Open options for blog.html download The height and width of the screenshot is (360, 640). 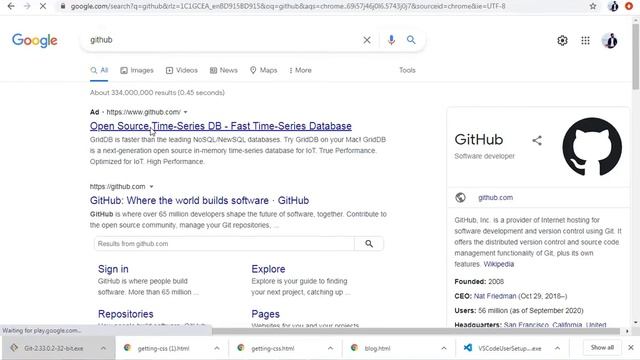[444, 348]
